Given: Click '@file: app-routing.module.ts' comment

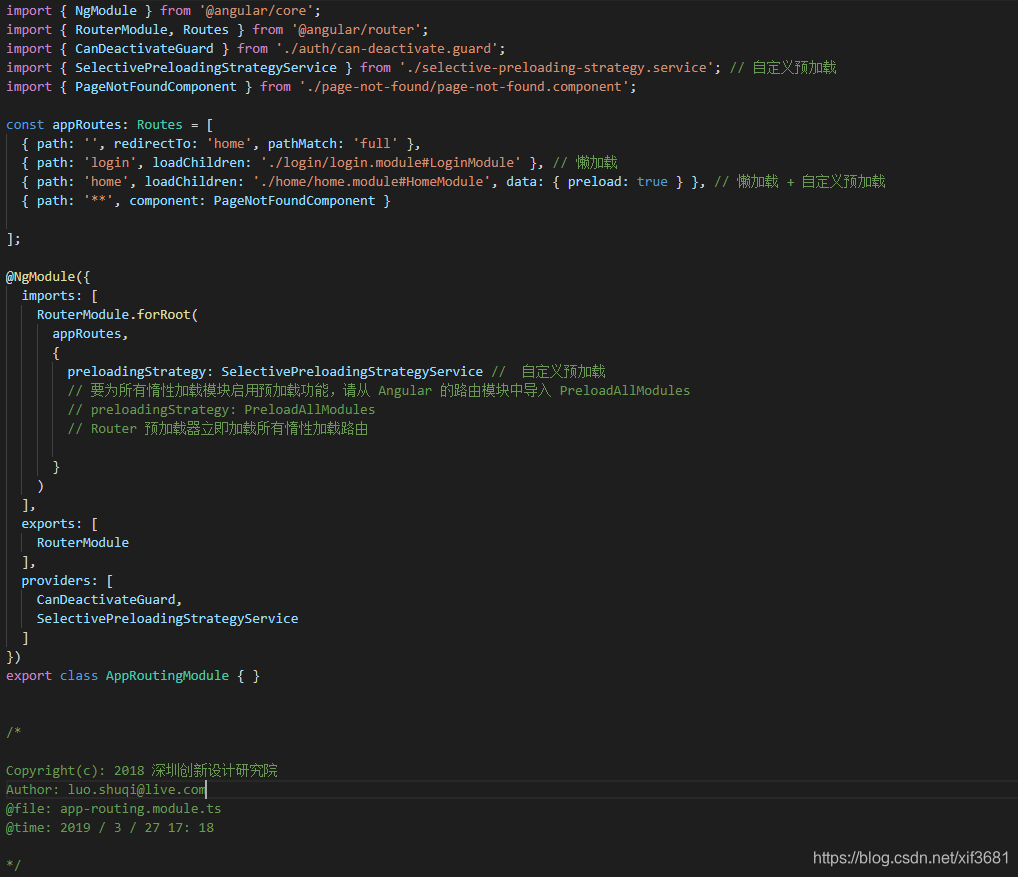Looking at the screenshot, I should (114, 809).
